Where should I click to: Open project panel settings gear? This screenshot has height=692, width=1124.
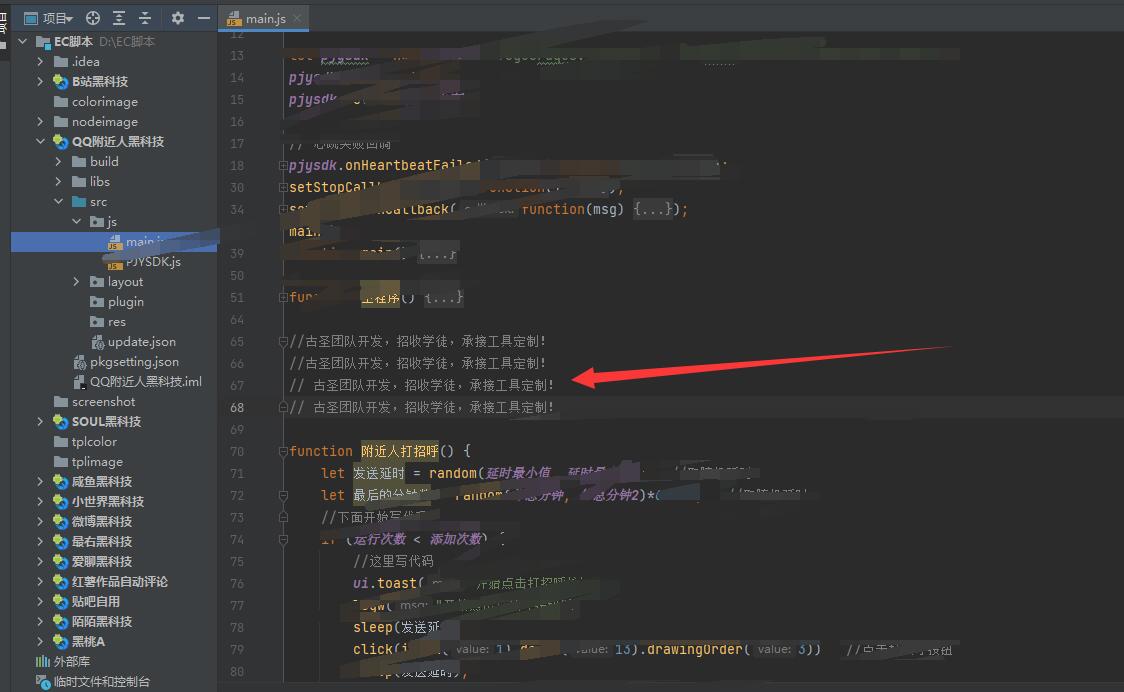pos(178,18)
